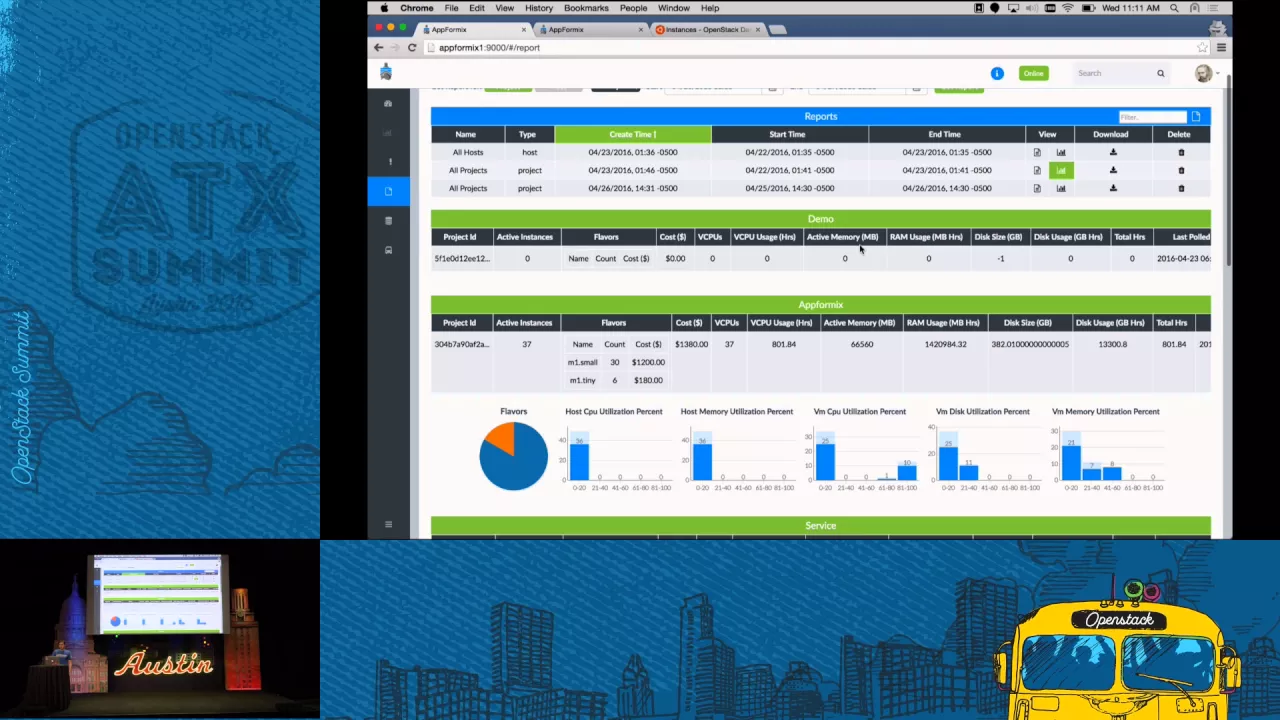This screenshot has width=1280, height=720.
Task: Click the Wi-Fi status icon
Action: point(1067,8)
